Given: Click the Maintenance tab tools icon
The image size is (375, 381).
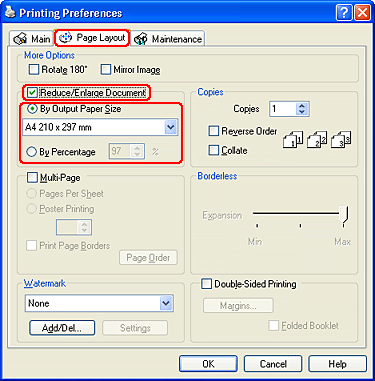Looking at the screenshot, I should point(140,39).
